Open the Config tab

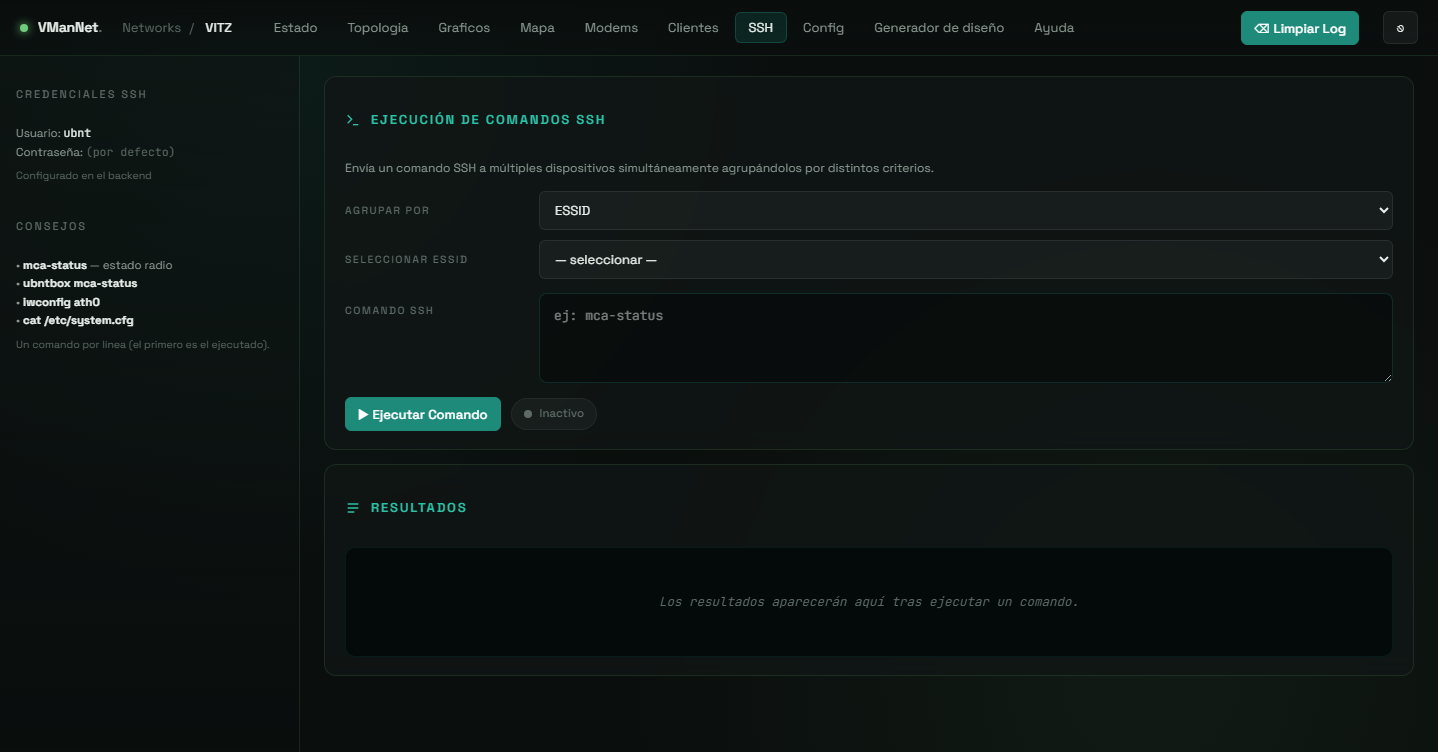[x=823, y=28]
